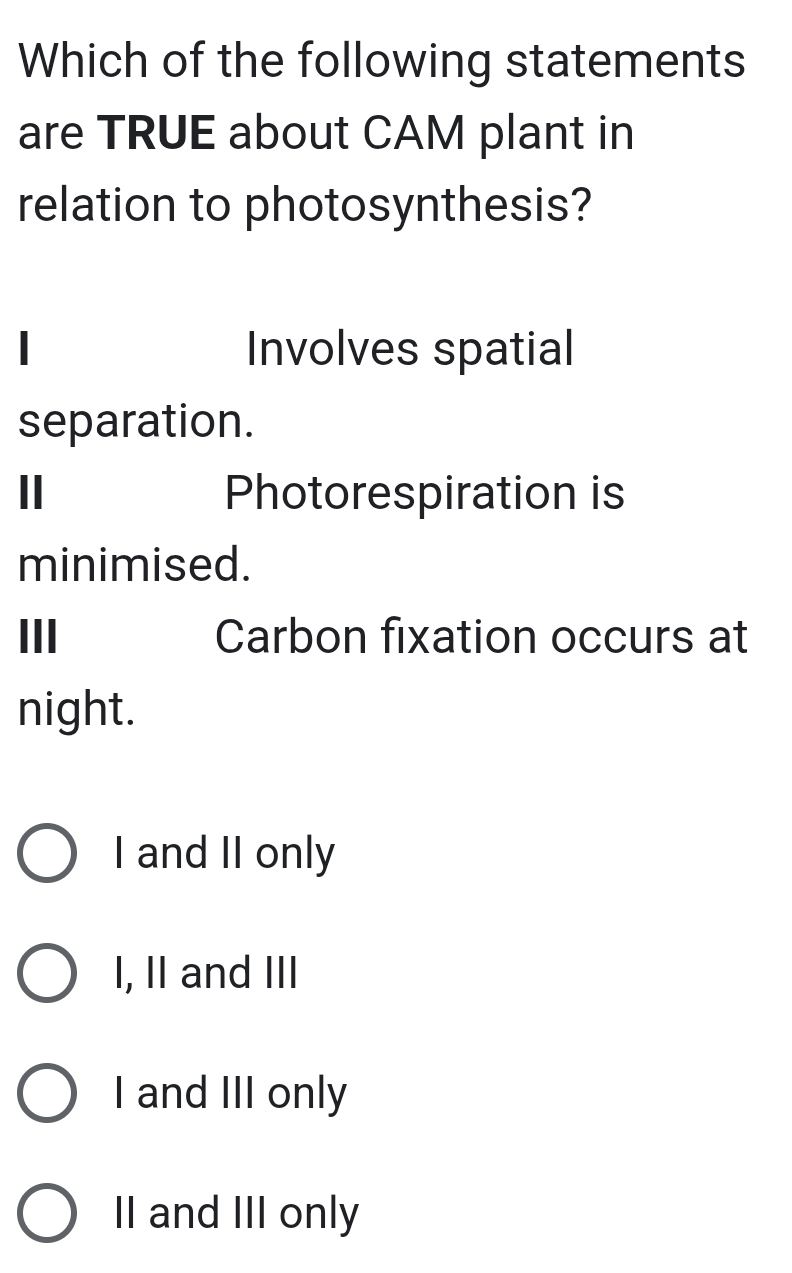Click the Roman numeral "II" marker
The width and height of the screenshot is (792, 1273).
click(x=29, y=494)
